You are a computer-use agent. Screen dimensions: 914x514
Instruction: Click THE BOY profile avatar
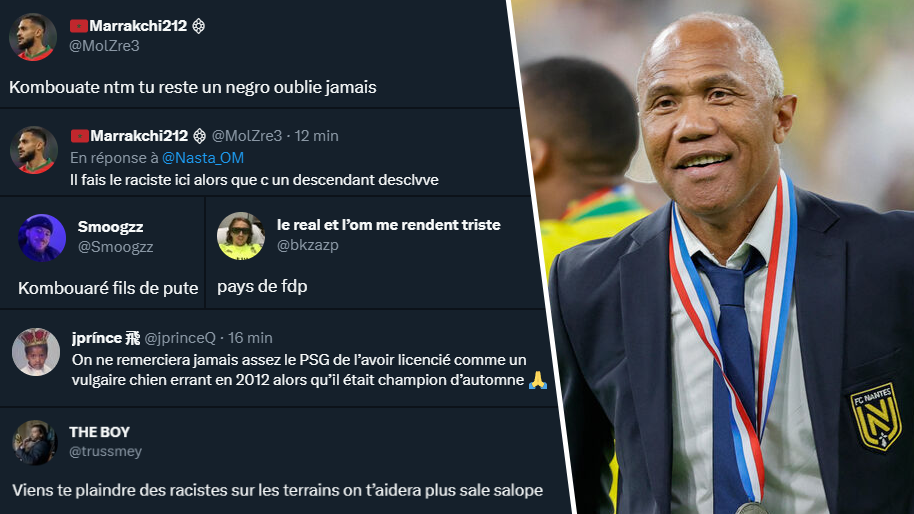point(34,443)
